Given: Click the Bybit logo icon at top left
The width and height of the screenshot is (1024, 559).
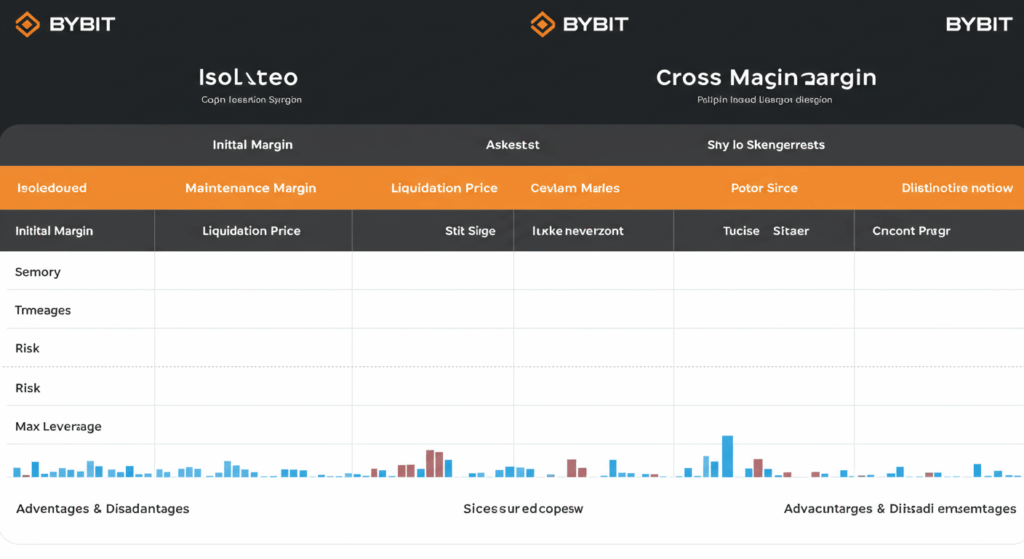Looking at the screenshot, I should pos(27,24).
